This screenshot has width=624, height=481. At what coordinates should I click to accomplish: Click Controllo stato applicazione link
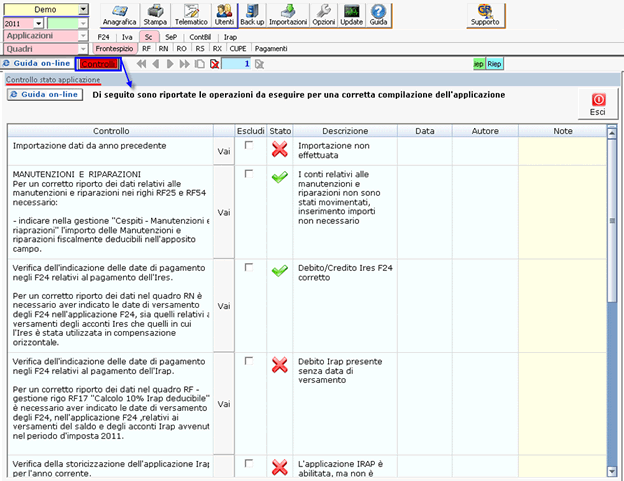tap(53, 80)
